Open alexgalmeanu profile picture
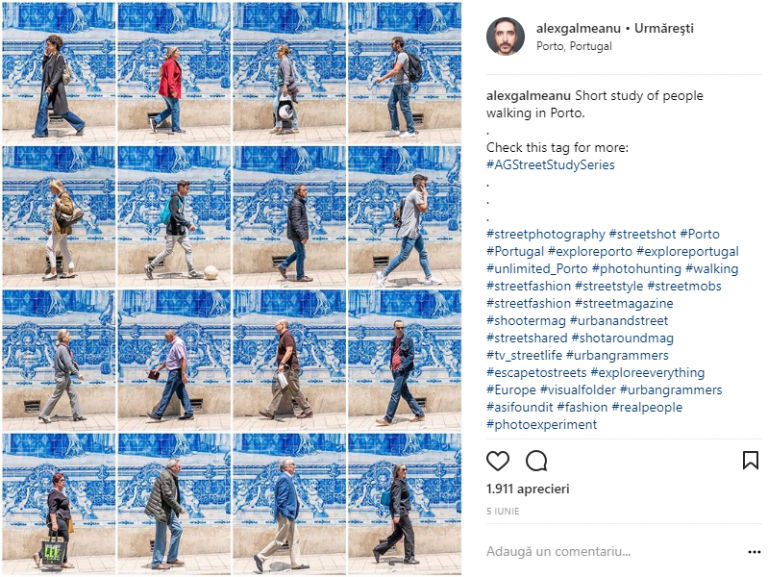 (x=505, y=37)
